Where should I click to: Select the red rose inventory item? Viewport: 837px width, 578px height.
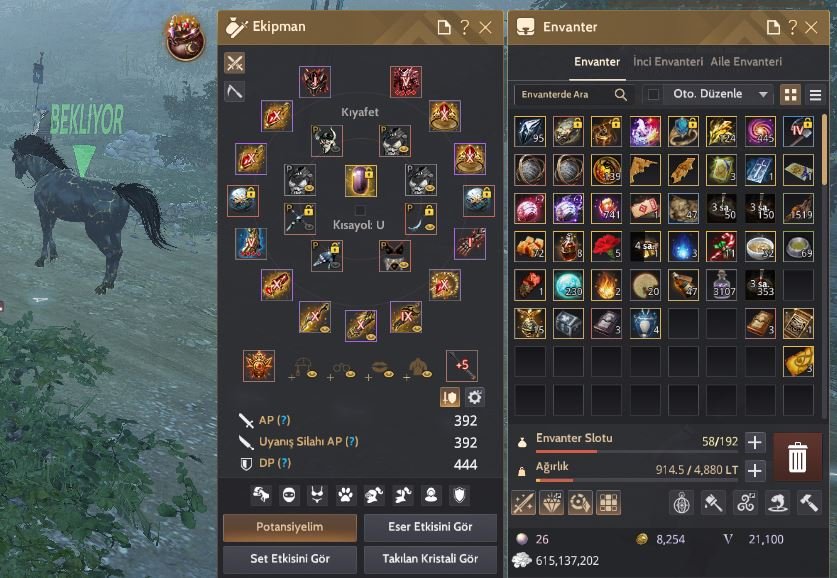606,246
